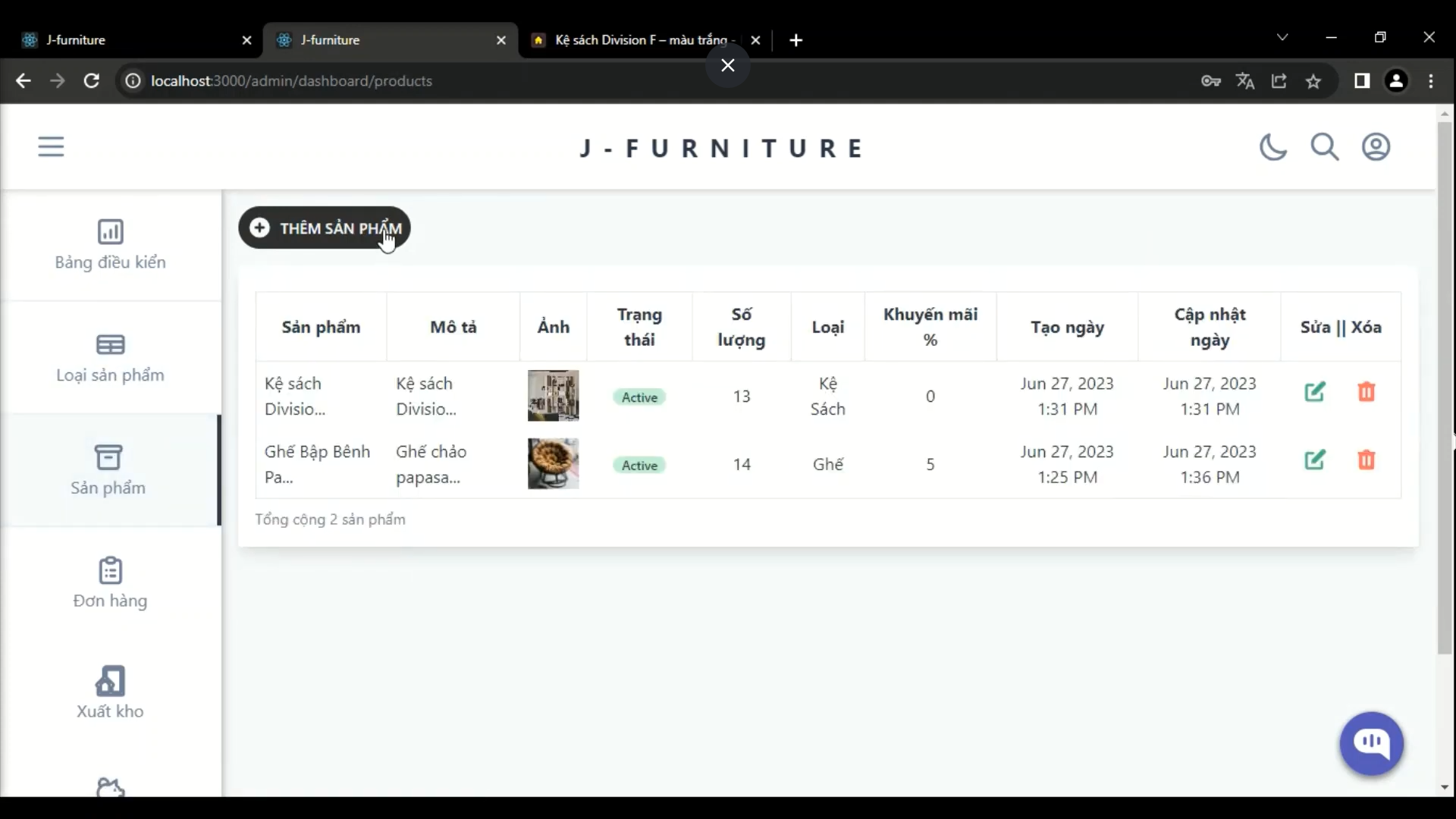
Task: Open Chrome profile avatar
Action: point(1396,81)
